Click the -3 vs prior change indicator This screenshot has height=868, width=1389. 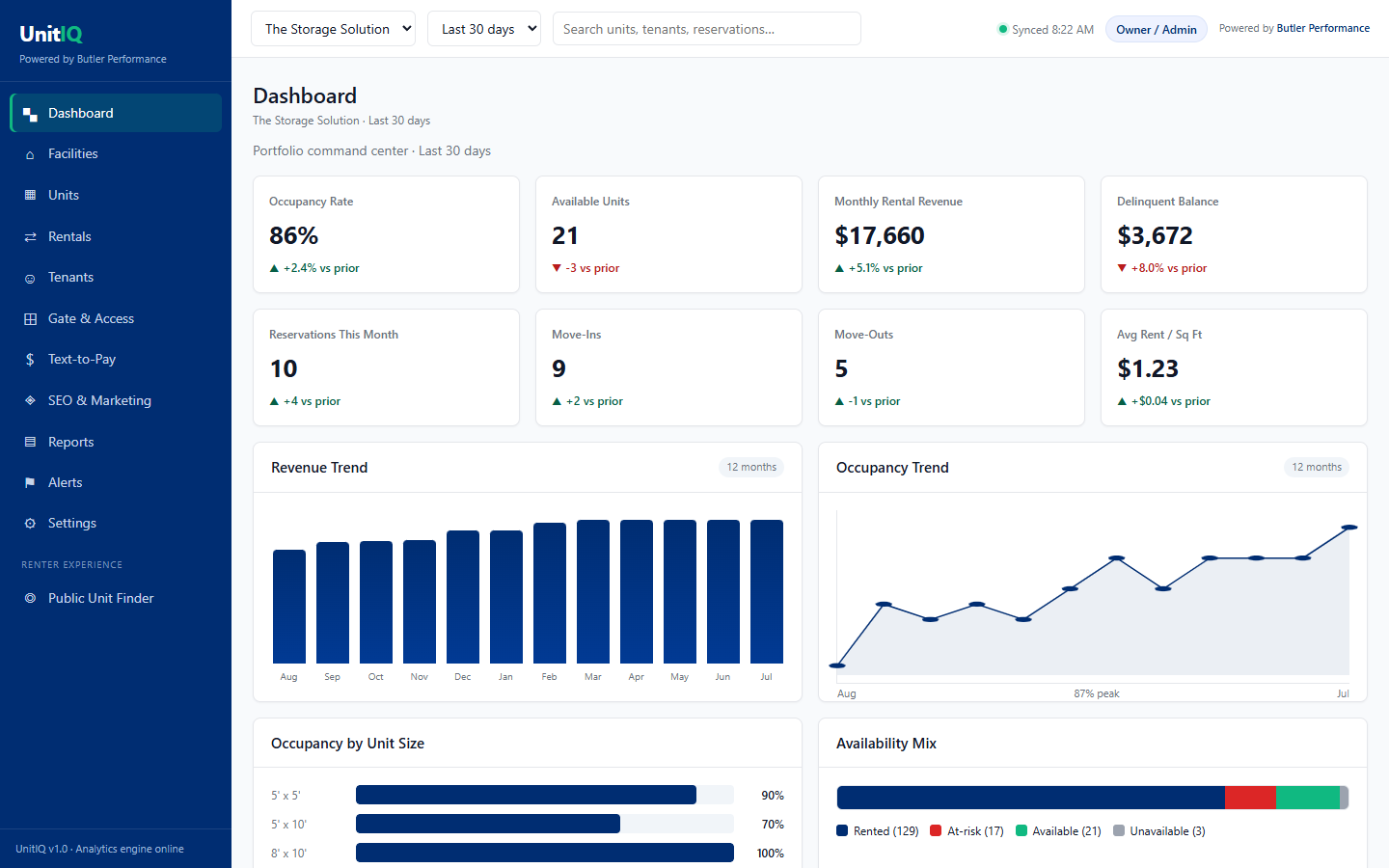pyautogui.click(x=586, y=268)
